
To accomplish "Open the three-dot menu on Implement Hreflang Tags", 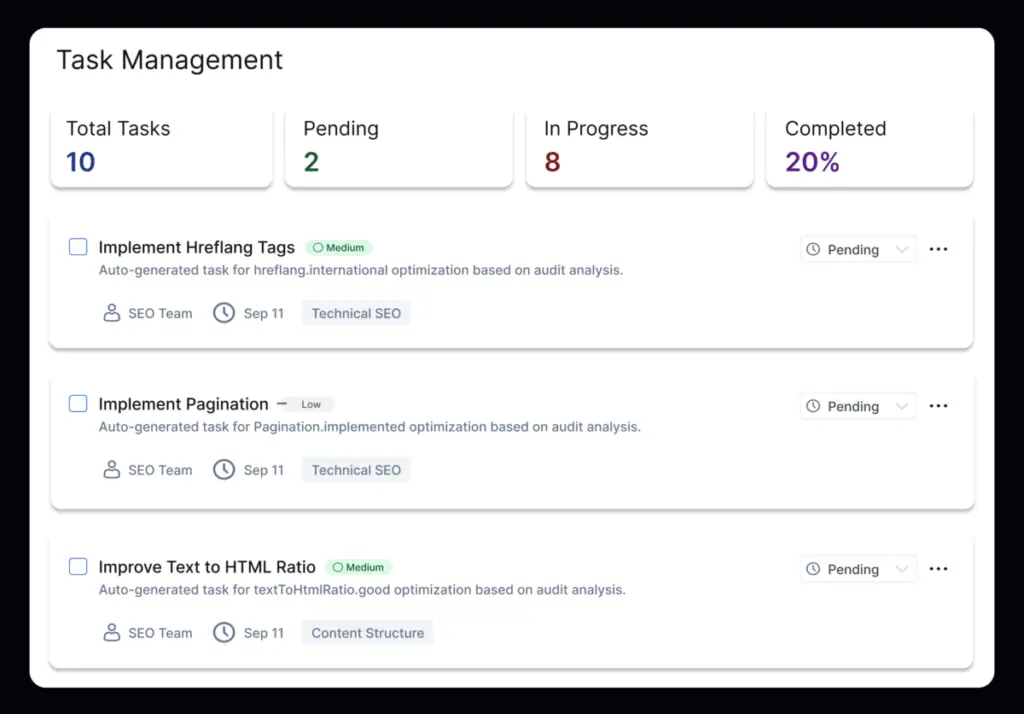I will pos(938,249).
